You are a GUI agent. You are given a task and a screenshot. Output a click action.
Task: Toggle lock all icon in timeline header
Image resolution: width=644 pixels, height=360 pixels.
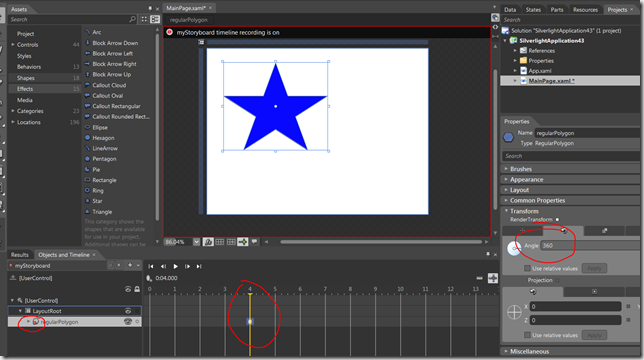[x=137, y=289]
